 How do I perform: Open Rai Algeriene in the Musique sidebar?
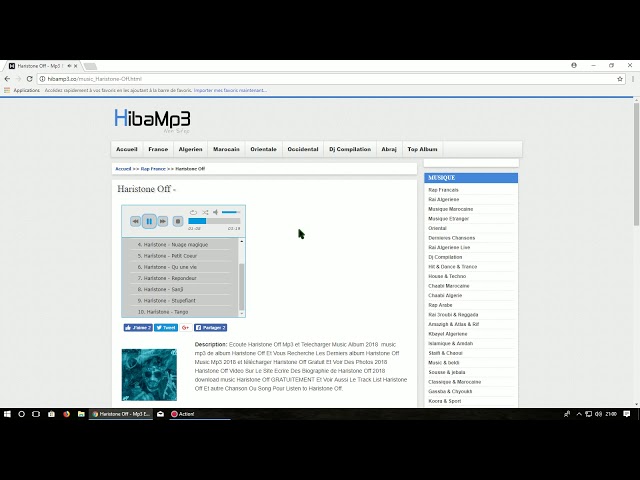pyautogui.click(x=444, y=200)
